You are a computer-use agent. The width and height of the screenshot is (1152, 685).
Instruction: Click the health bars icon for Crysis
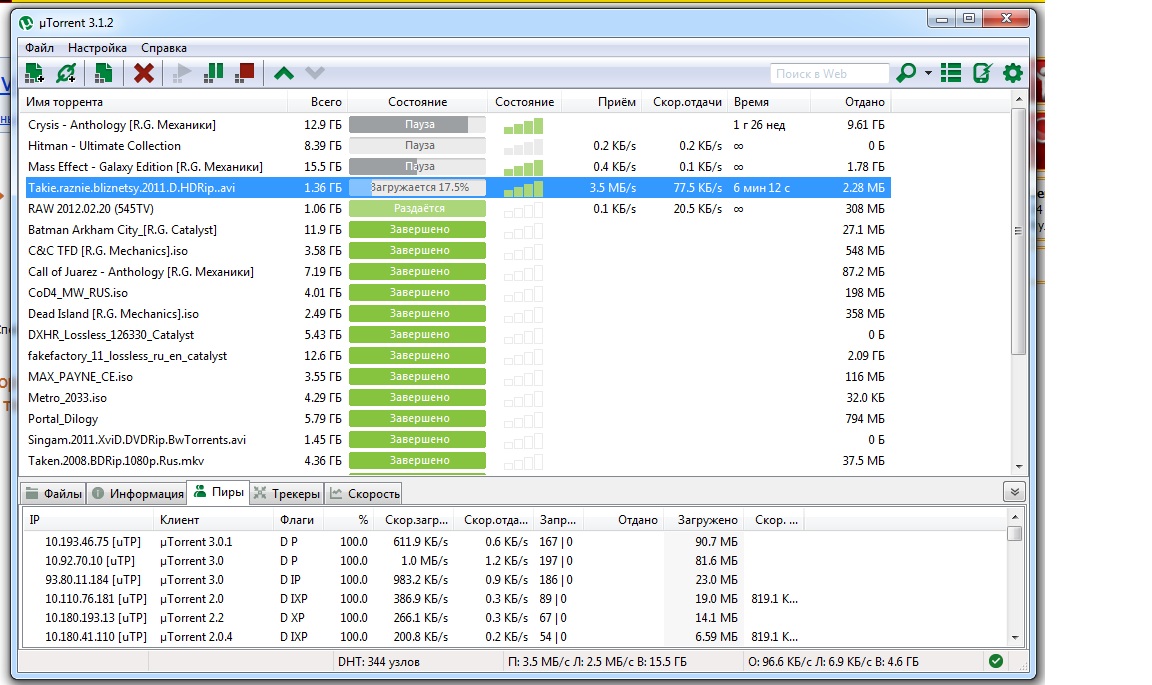523,126
